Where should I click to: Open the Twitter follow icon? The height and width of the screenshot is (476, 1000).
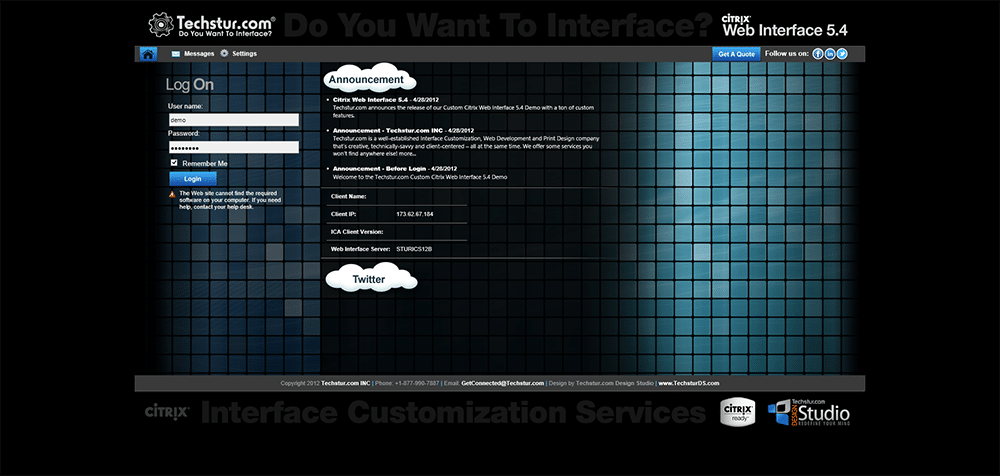click(842, 54)
